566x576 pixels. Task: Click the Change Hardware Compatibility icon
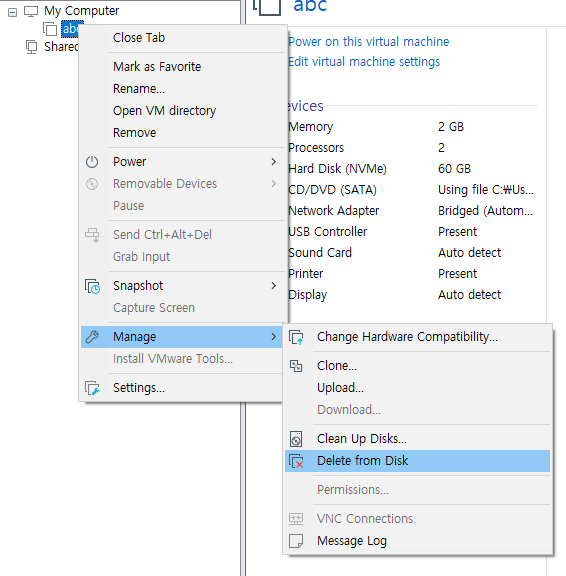296,337
